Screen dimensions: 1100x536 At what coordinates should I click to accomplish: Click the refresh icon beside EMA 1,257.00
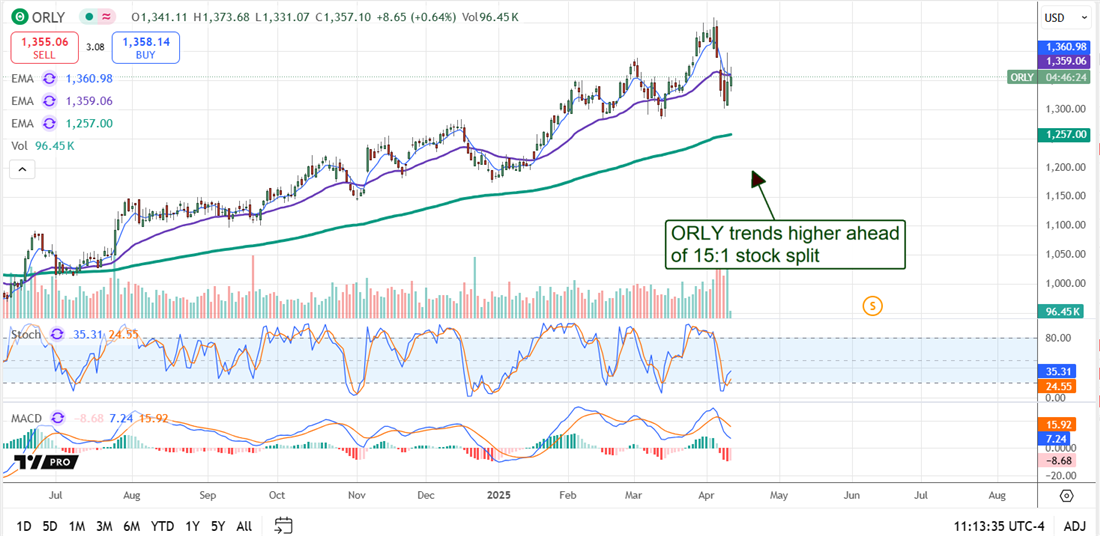pos(48,123)
